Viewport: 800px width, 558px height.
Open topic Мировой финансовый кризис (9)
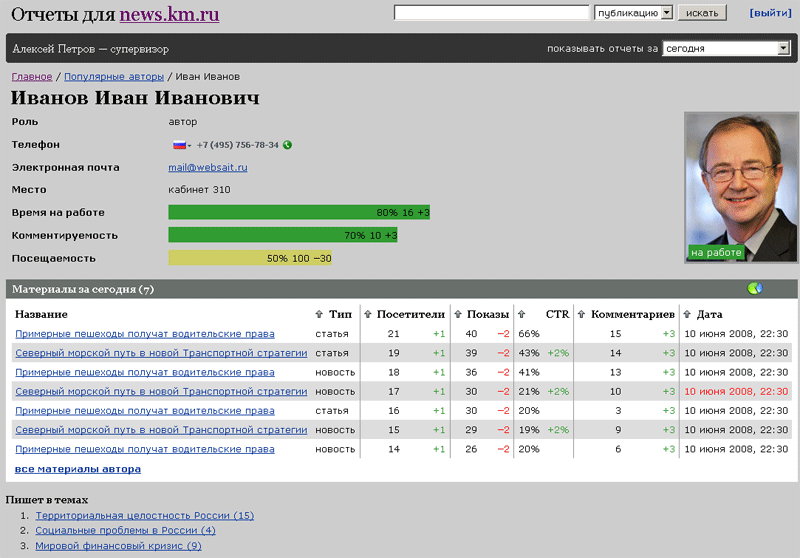click(118, 546)
